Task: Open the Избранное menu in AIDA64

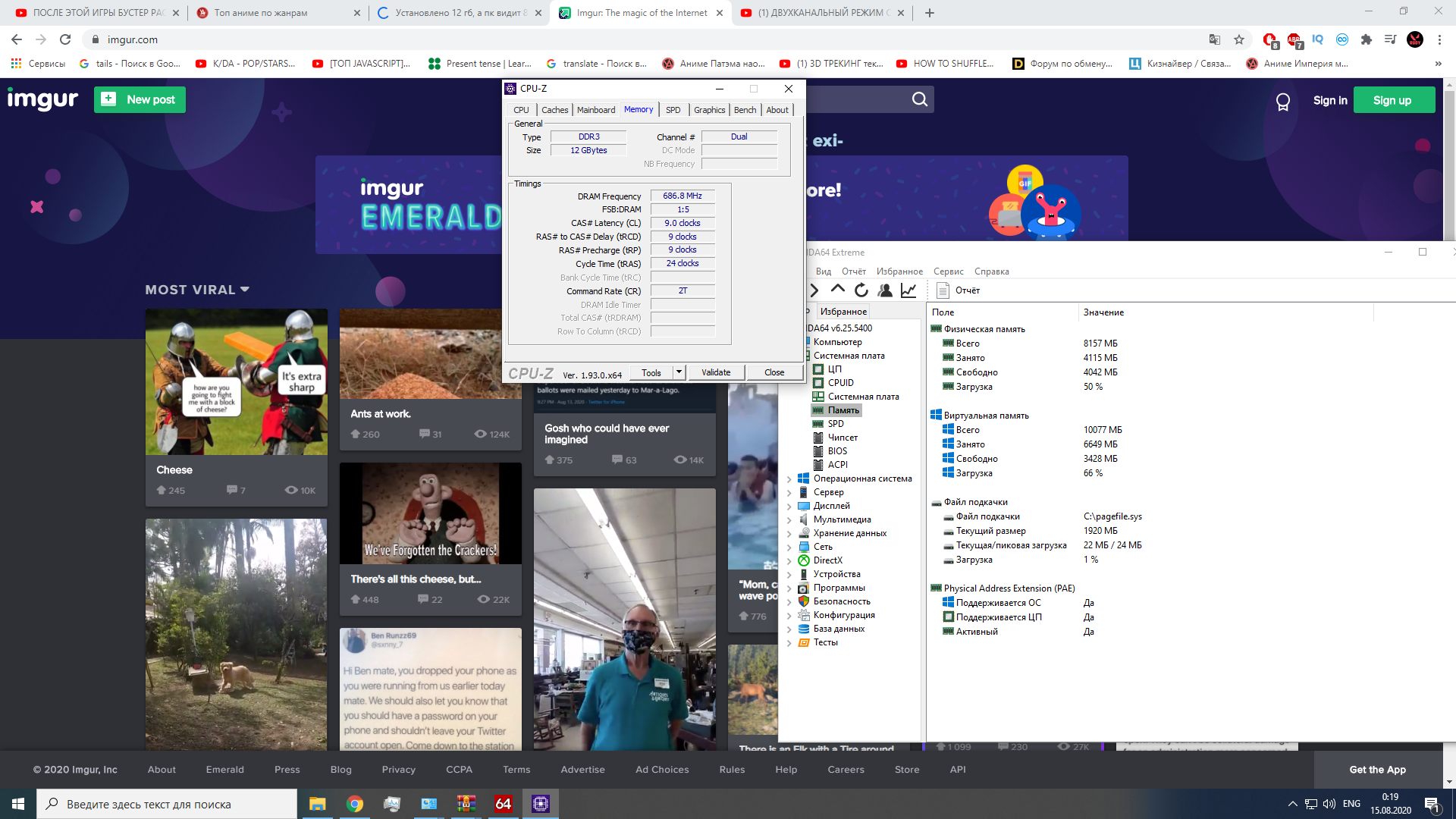Action: (899, 271)
